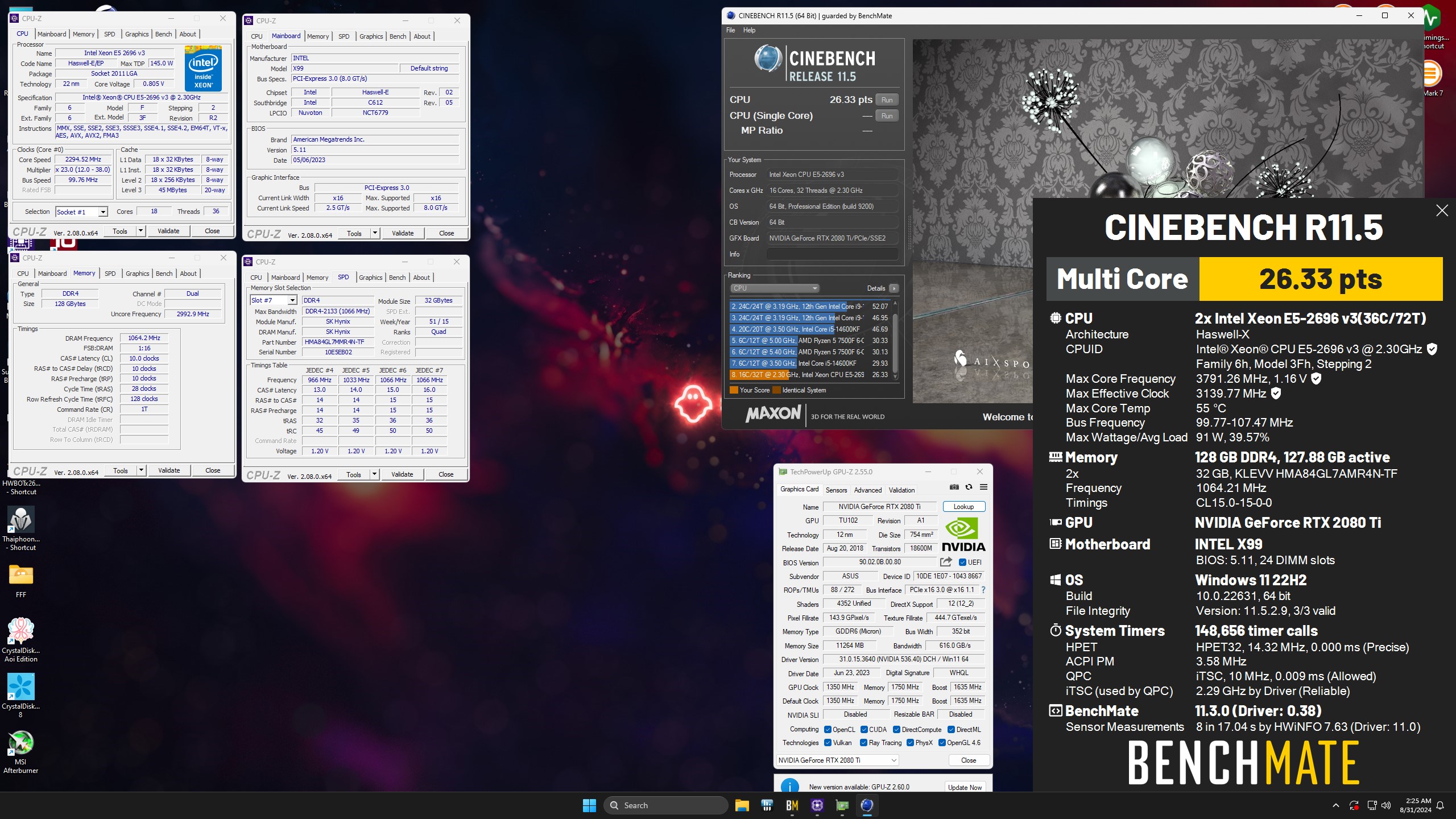Select the Your Score orange legend swatch
The height and width of the screenshot is (819, 1456).
click(x=734, y=390)
